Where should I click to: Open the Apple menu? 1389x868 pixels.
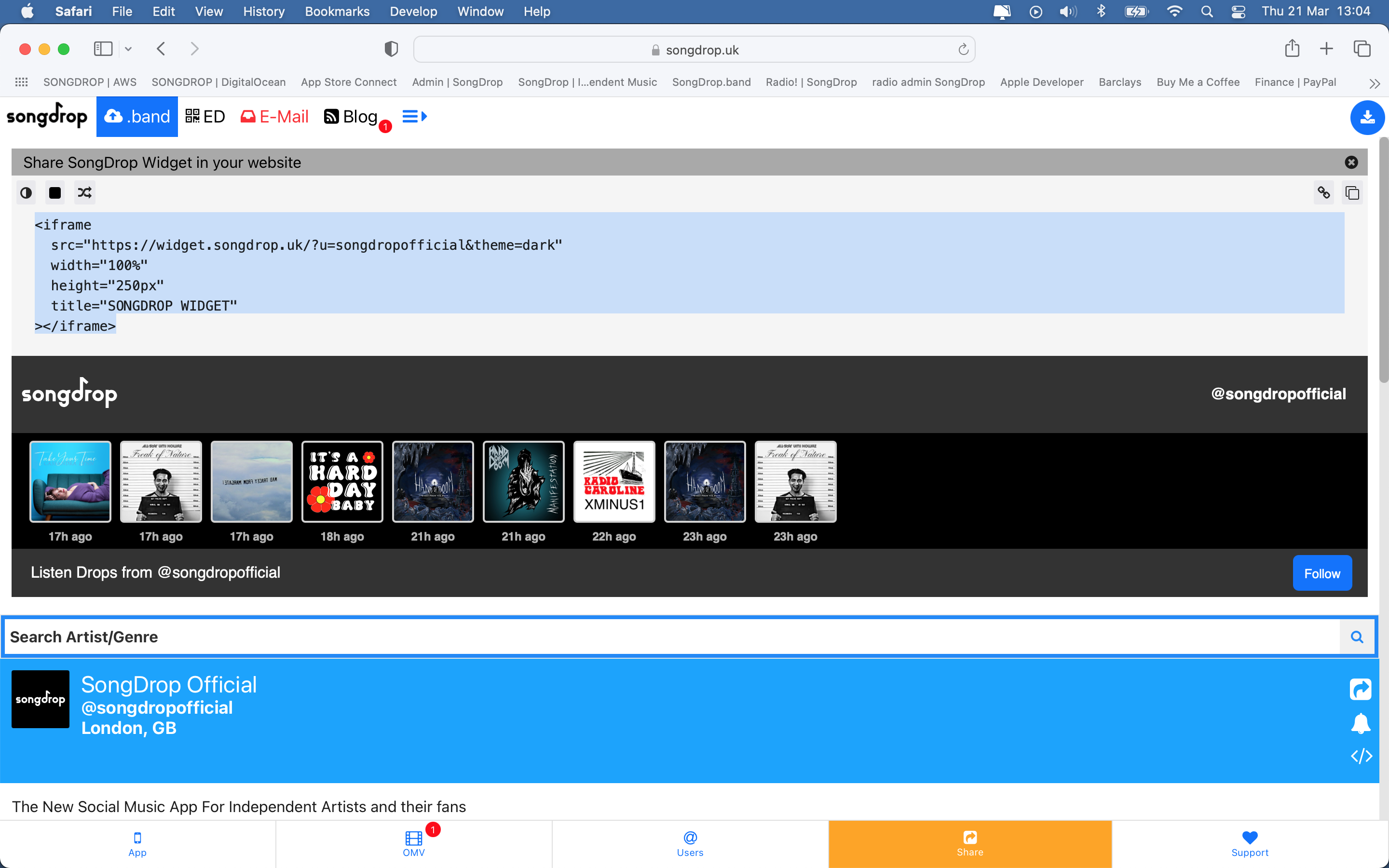tap(27, 12)
